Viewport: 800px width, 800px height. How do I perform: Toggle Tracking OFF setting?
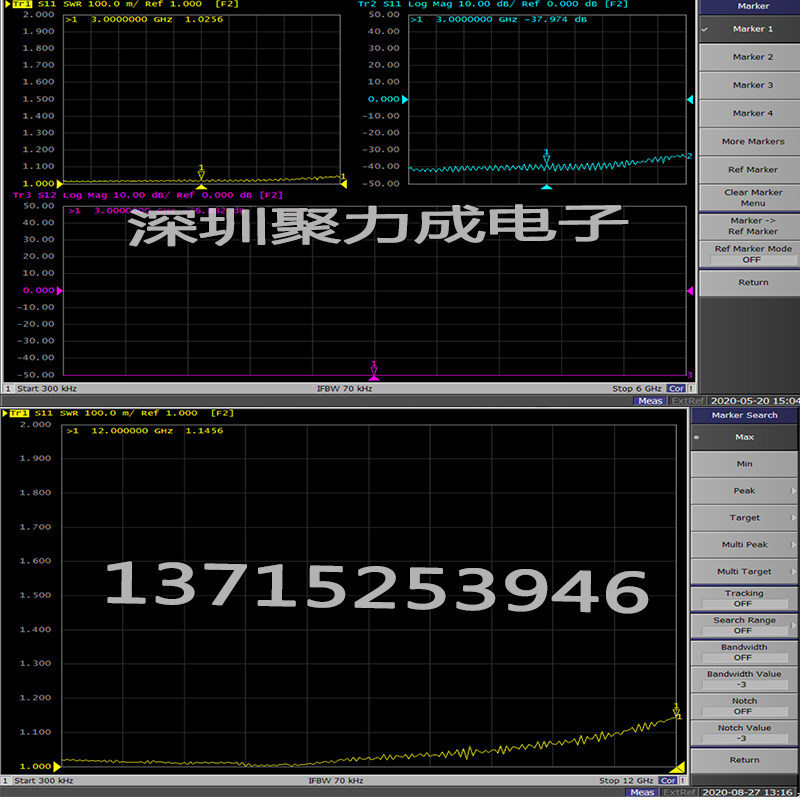tap(744, 598)
